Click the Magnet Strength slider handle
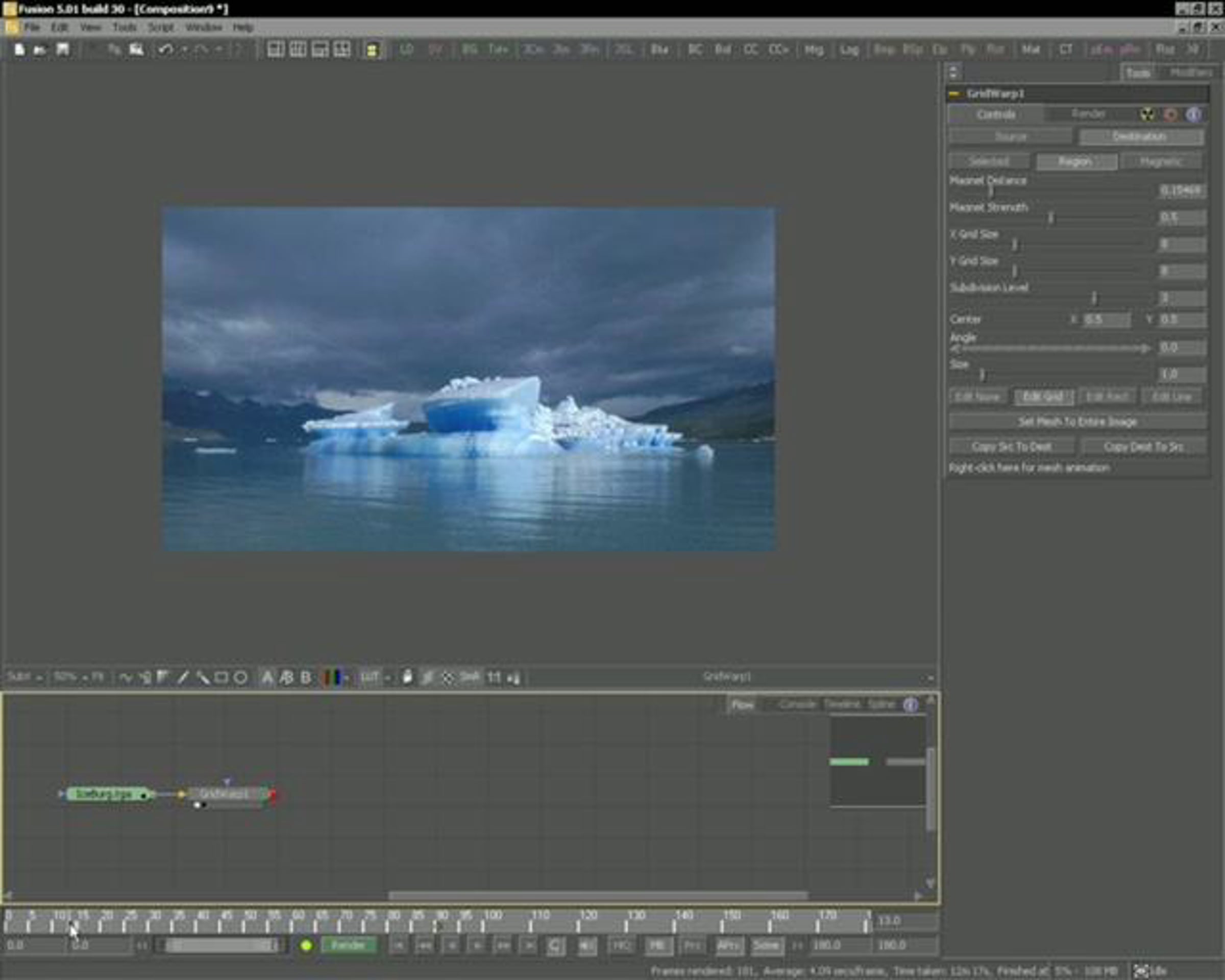 pos(1050,217)
